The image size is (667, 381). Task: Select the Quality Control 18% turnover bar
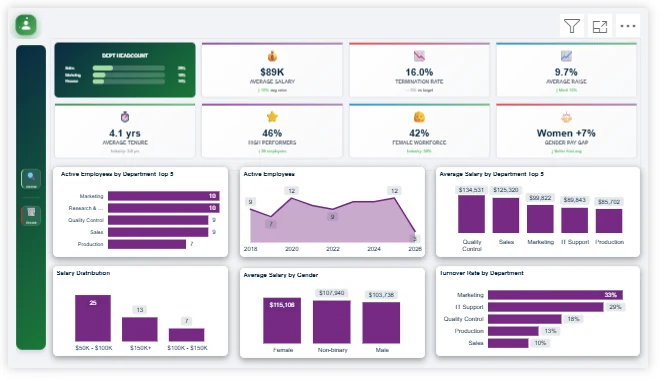[525, 319]
